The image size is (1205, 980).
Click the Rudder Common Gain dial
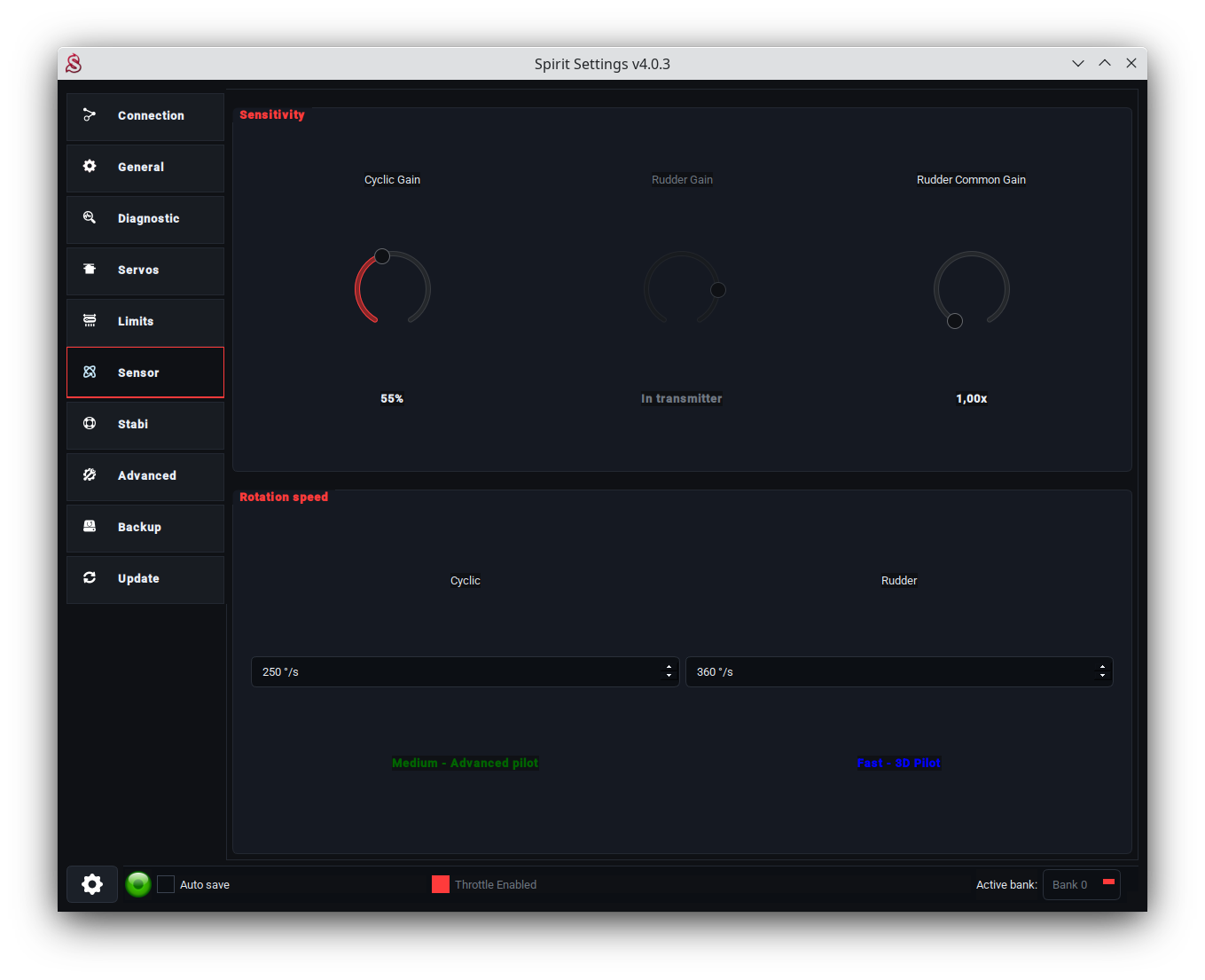coord(971,289)
